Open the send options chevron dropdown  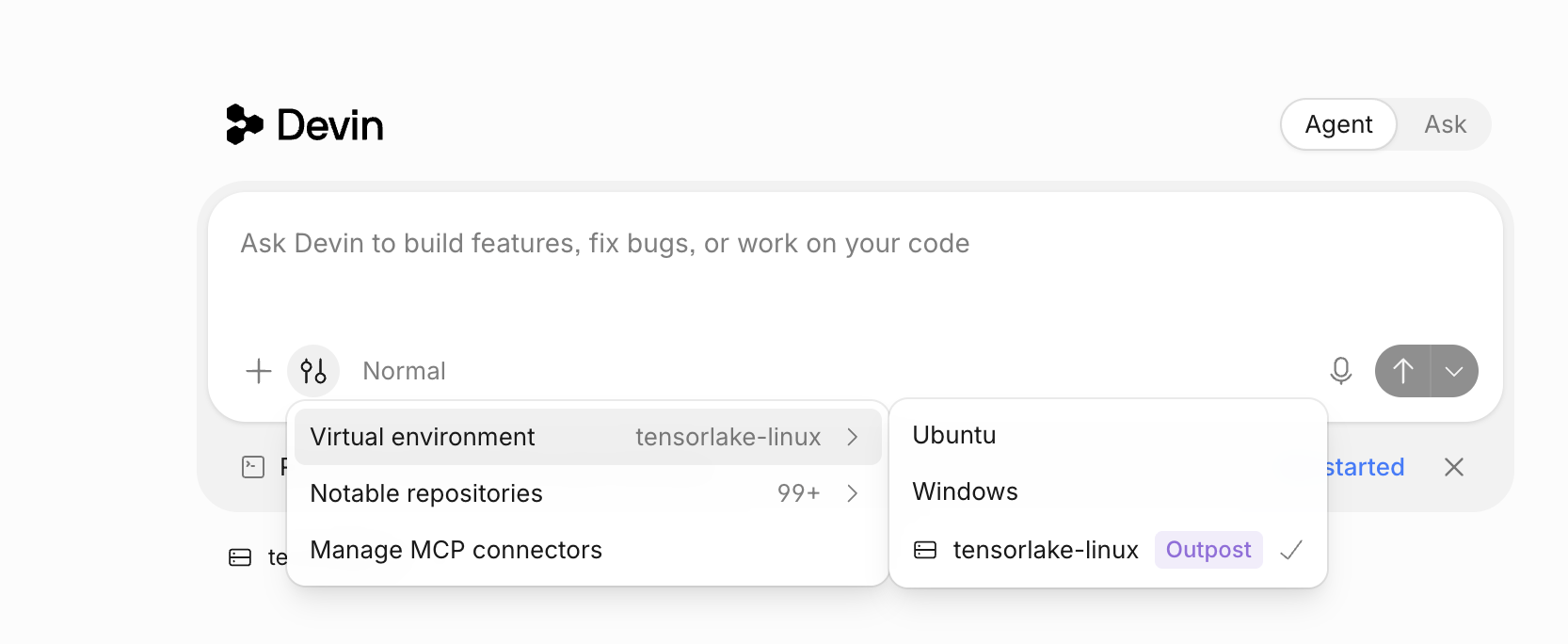1454,371
